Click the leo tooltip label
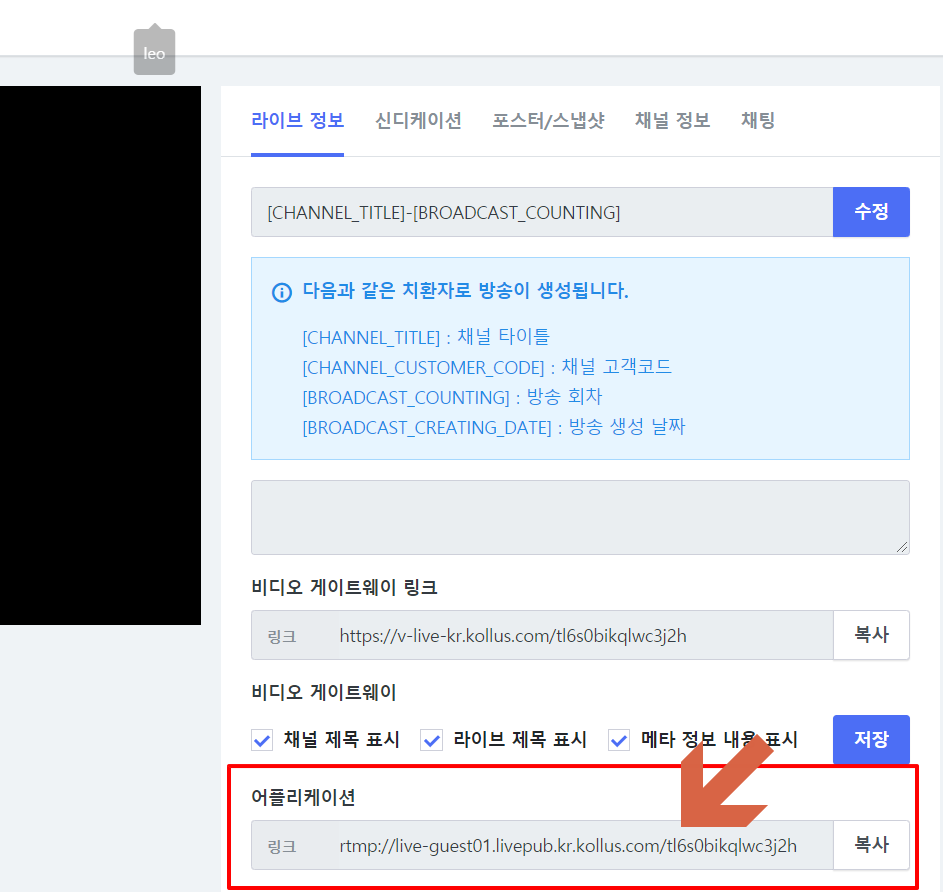Screen dimensions: 943x892 [x=154, y=54]
